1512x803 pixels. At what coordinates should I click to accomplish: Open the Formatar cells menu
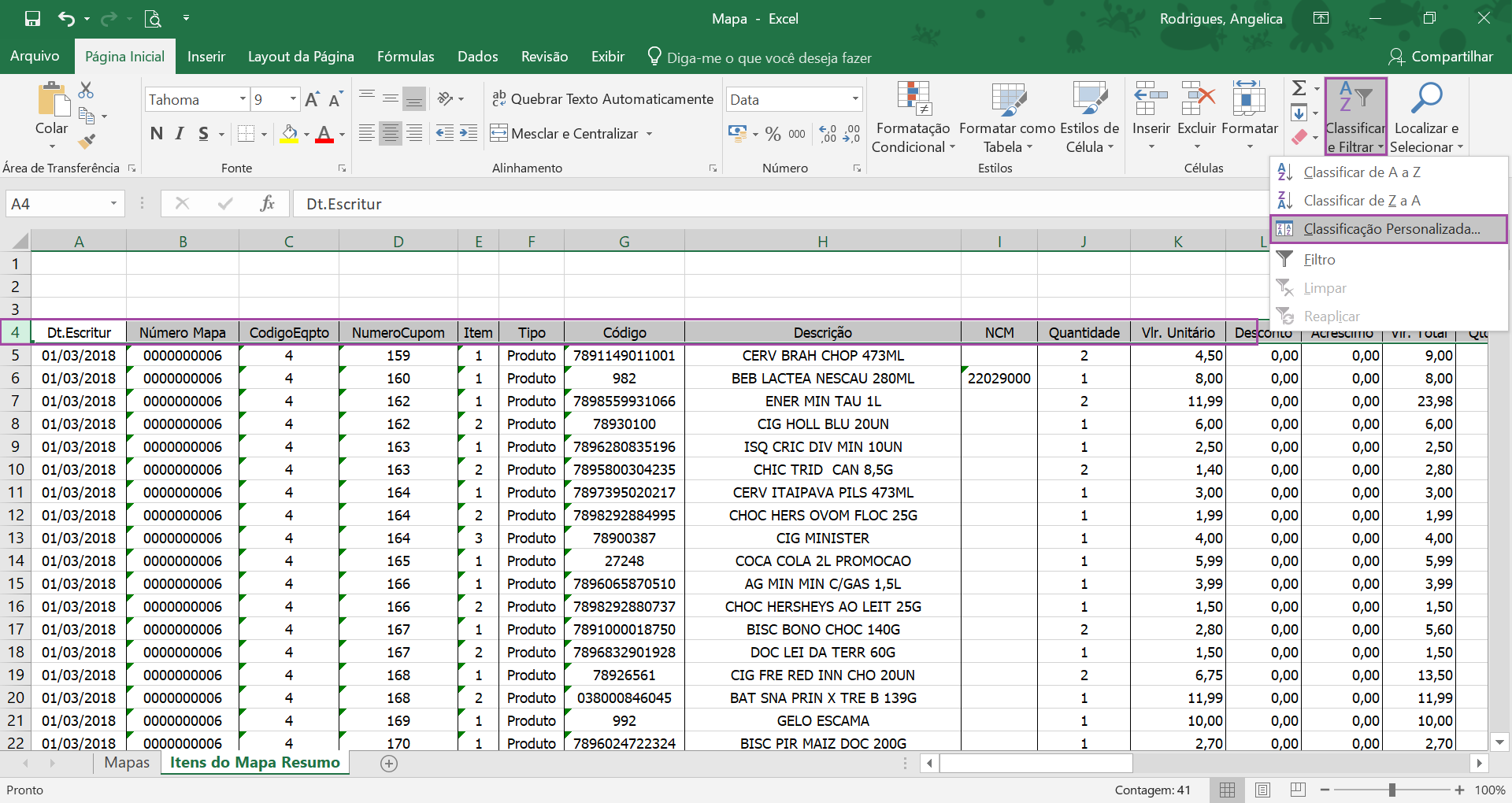click(x=1250, y=116)
